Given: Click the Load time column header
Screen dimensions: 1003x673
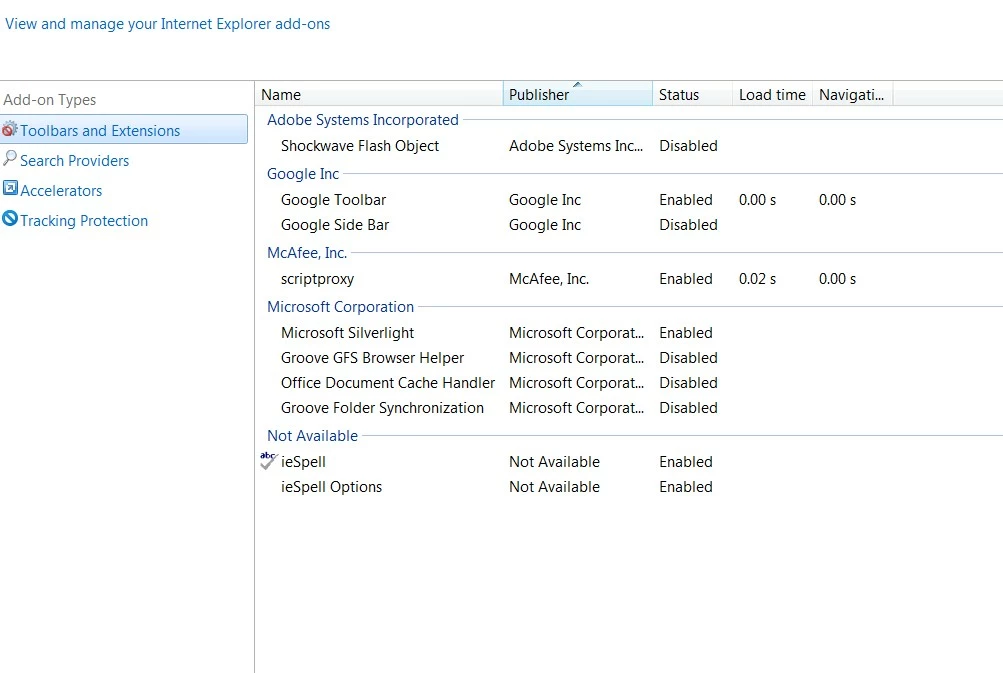Looking at the screenshot, I should coord(771,95).
